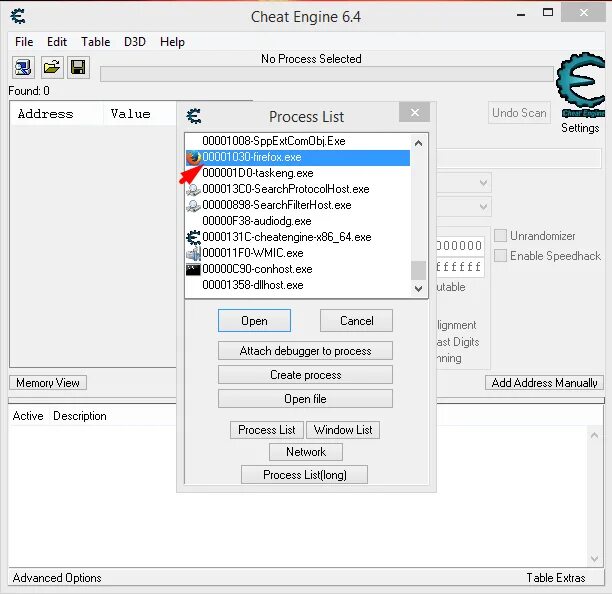Viewport: 612px width, 594px height.
Task: Select 000001D0-taskeng.exe process
Action: click(298, 173)
